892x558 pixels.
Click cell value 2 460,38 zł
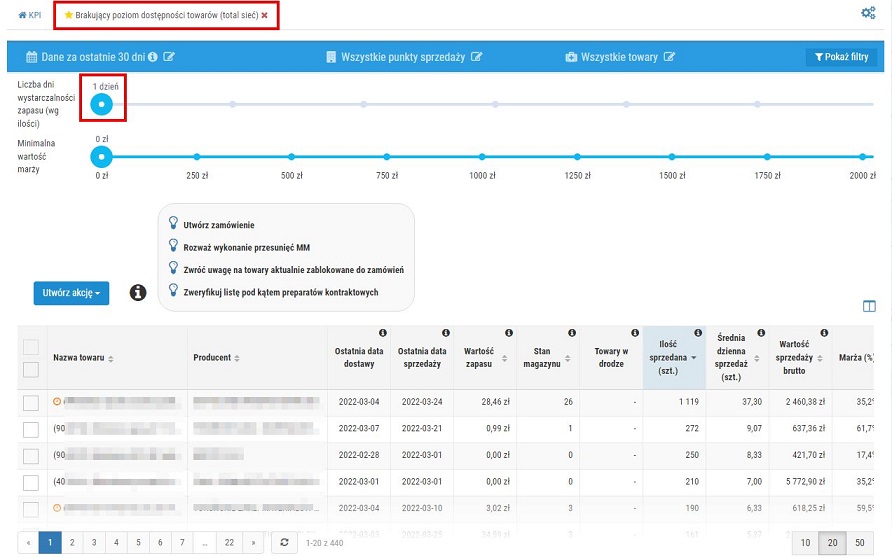(805, 402)
